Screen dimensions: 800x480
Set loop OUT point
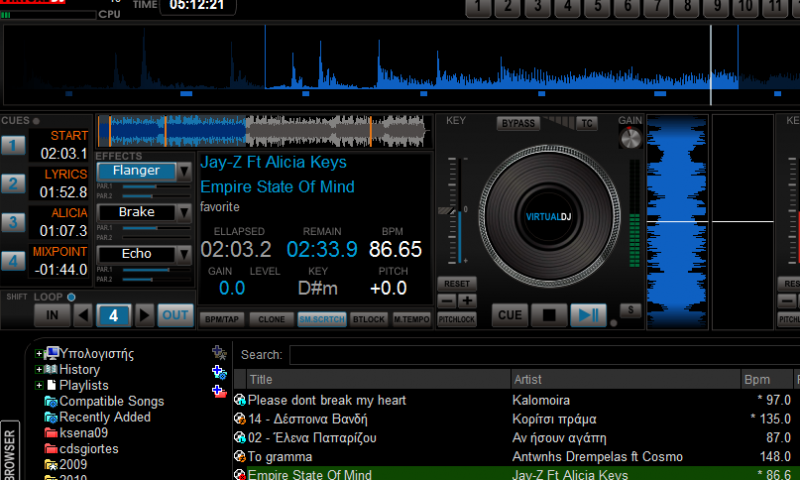[x=176, y=315]
